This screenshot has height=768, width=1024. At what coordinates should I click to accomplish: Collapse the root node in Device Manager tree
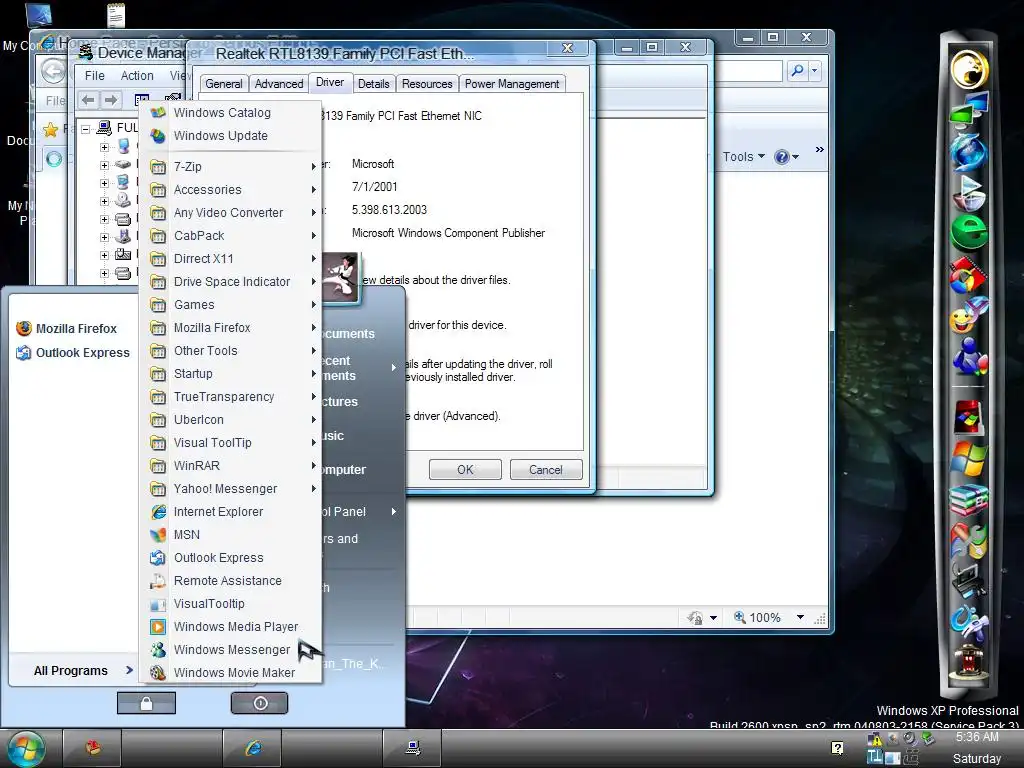point(86,129)
